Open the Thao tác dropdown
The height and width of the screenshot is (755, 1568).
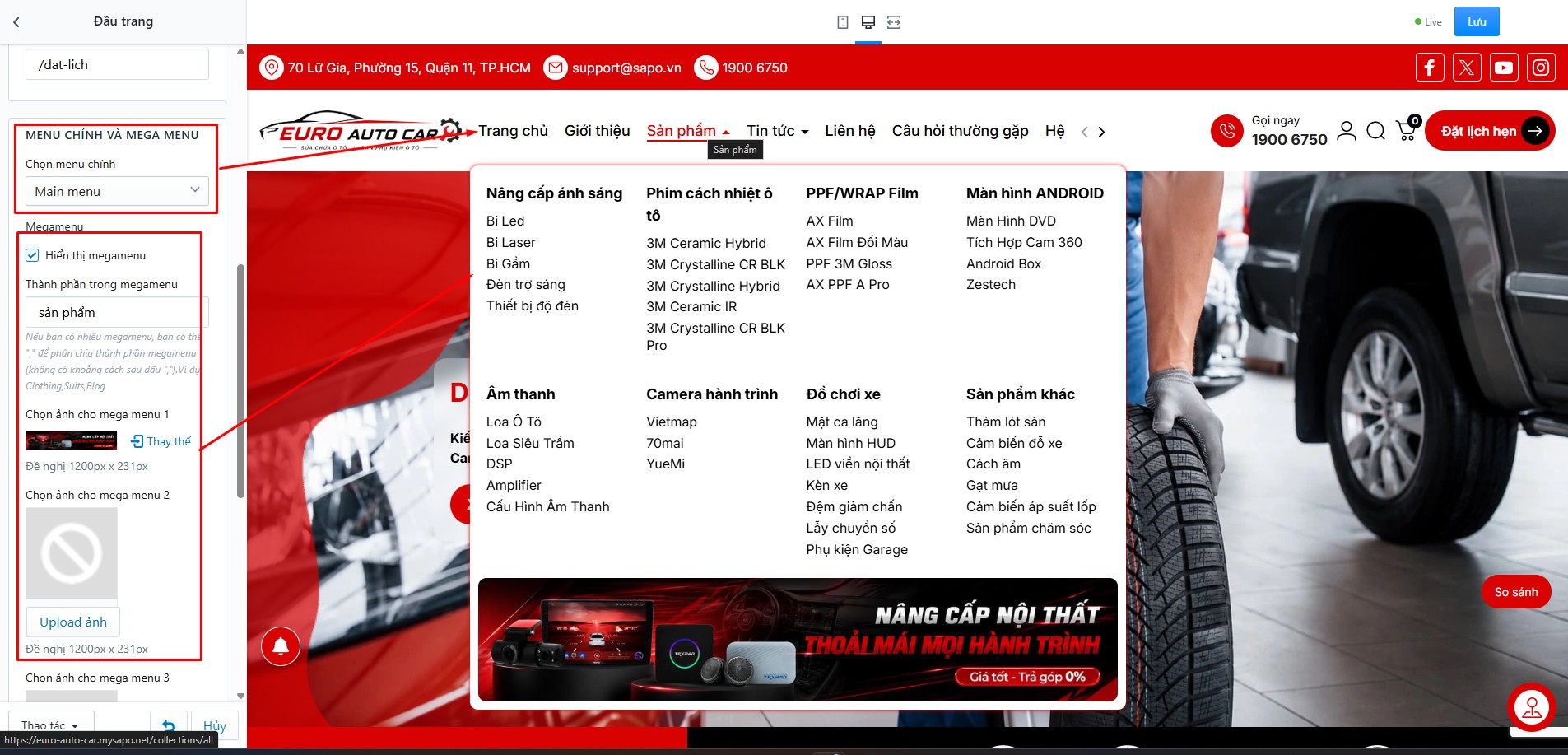[51, 725]
